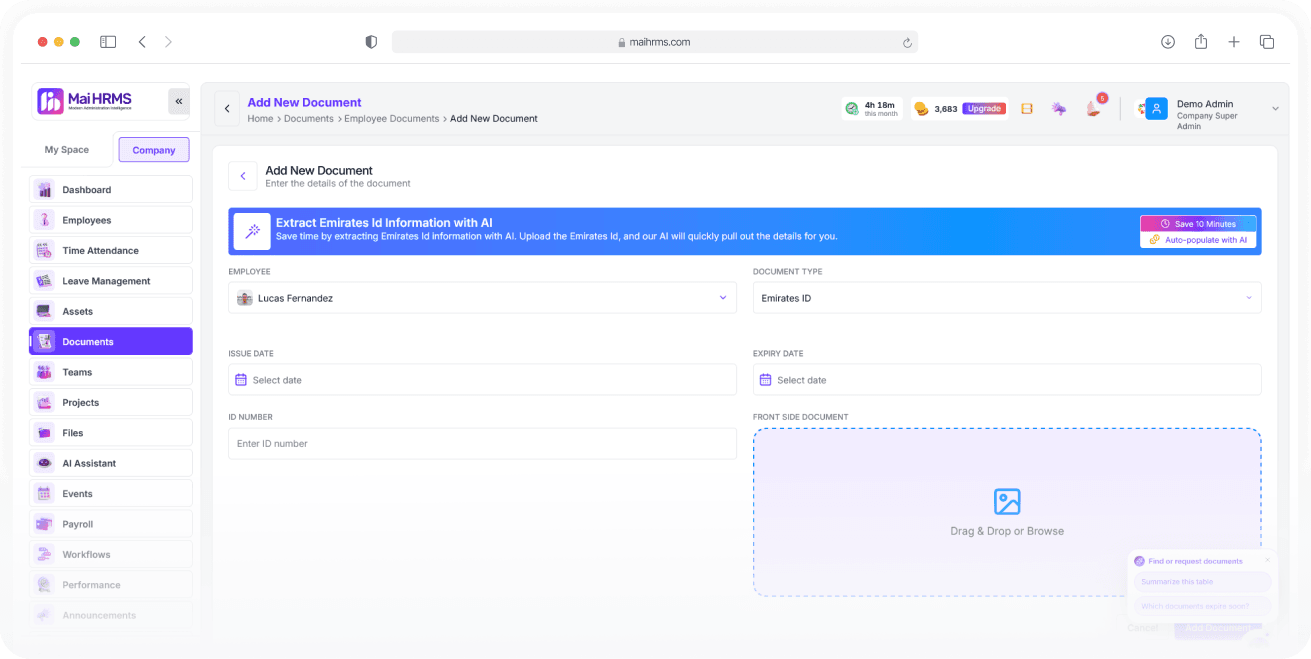
Task: Reload page with address bar refresh icon
Action: point(907,42)
